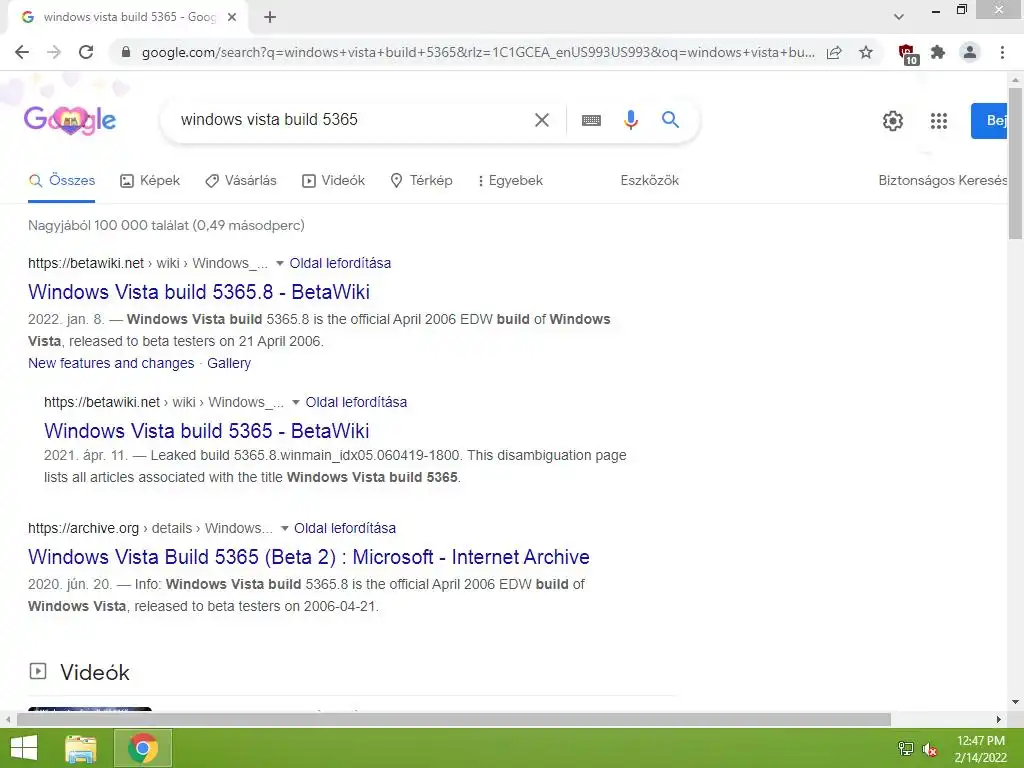Open the Eszközök tools option
Image resolution: width=1024 pixels, height=768 pixels.
tap(650, 180)
